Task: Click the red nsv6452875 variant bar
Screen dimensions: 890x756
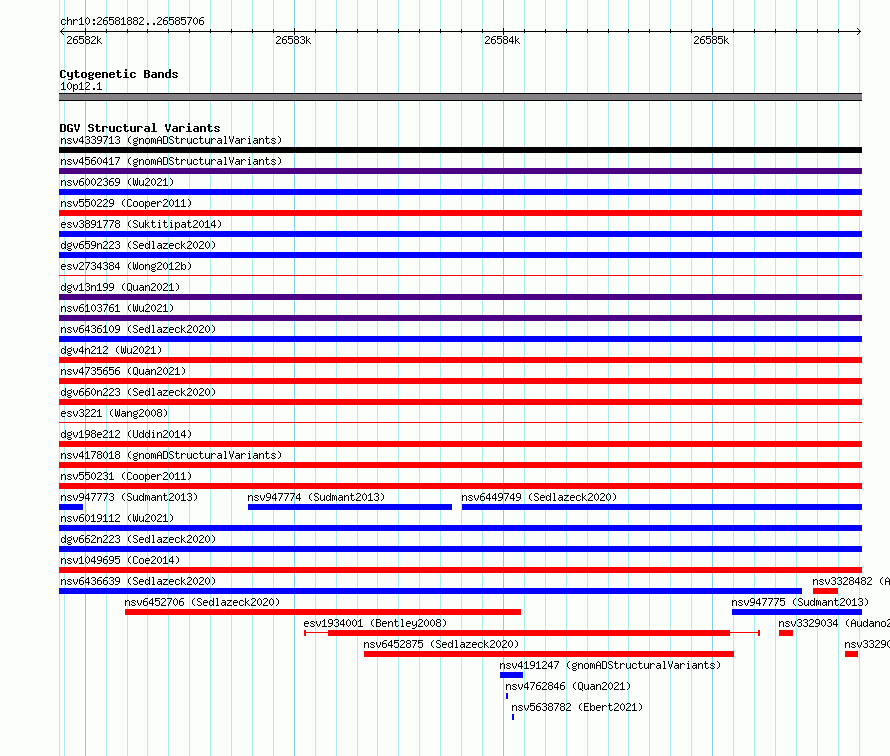Action: 549,654
